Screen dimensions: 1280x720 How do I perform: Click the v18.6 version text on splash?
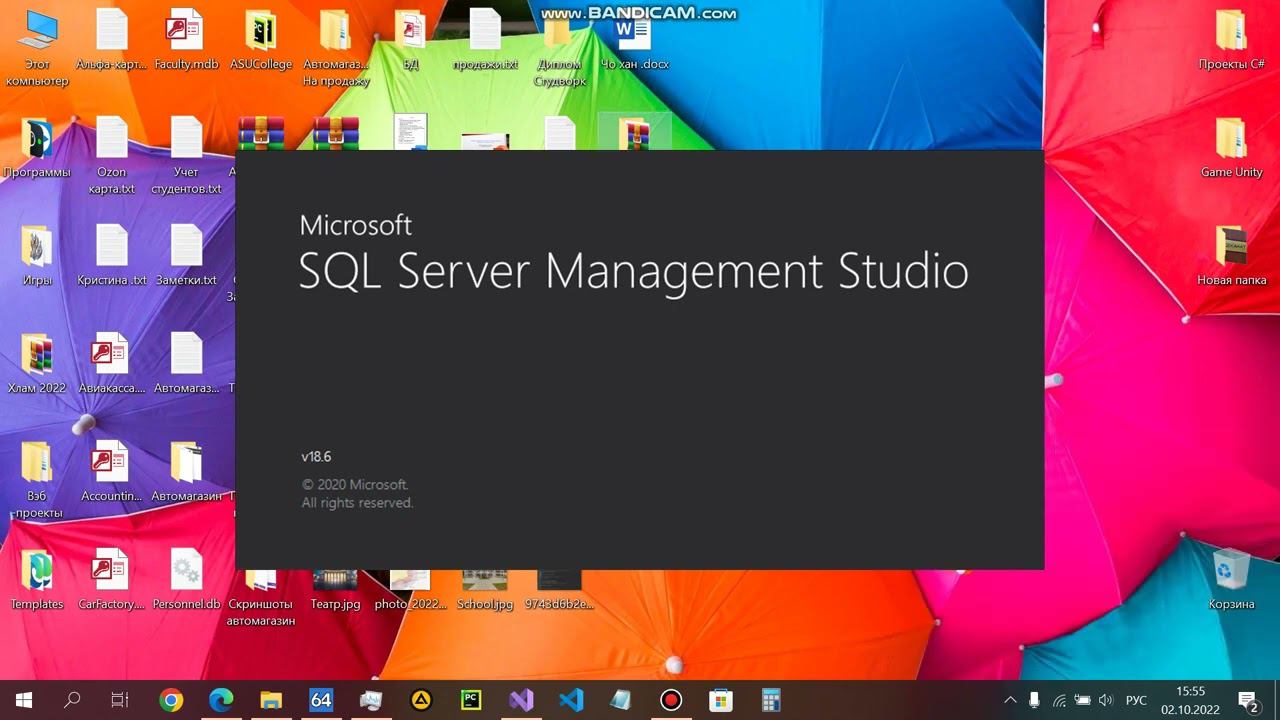(316, 457)
